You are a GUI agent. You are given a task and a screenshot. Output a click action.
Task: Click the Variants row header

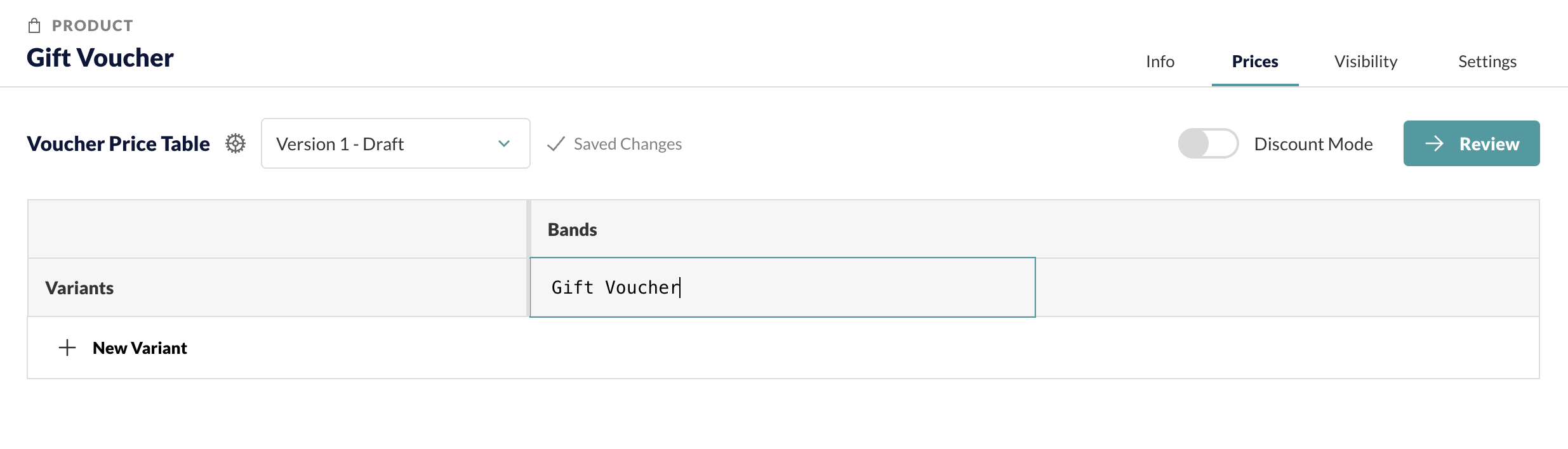(79, 288)
